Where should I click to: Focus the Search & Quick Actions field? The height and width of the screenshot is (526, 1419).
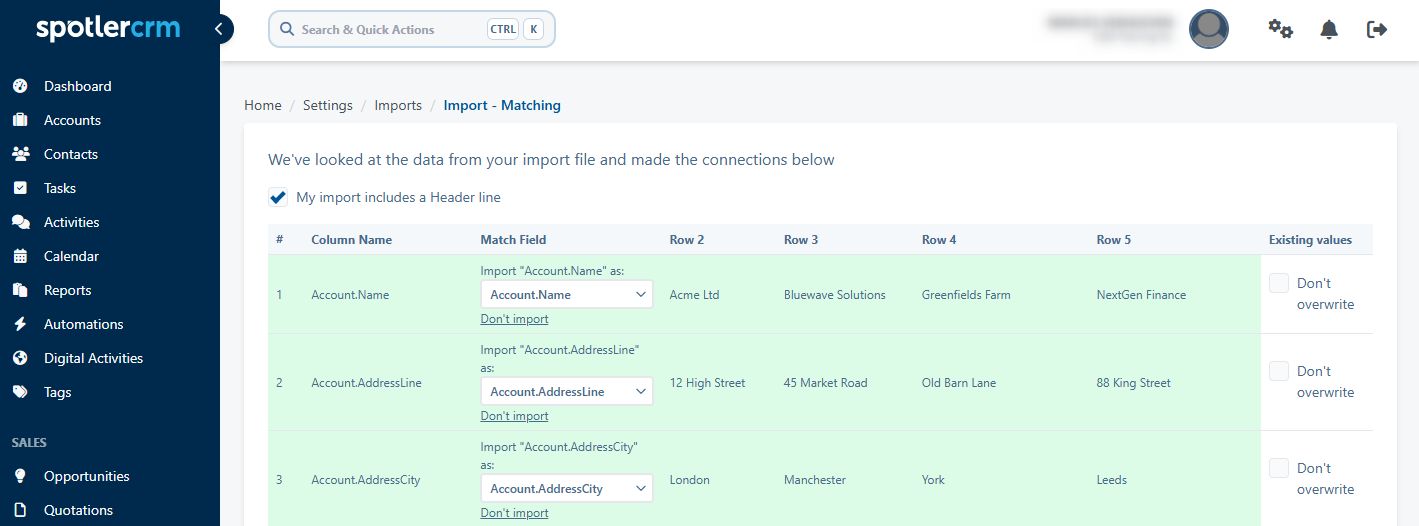pyautogui.click(x=411, y=29)
